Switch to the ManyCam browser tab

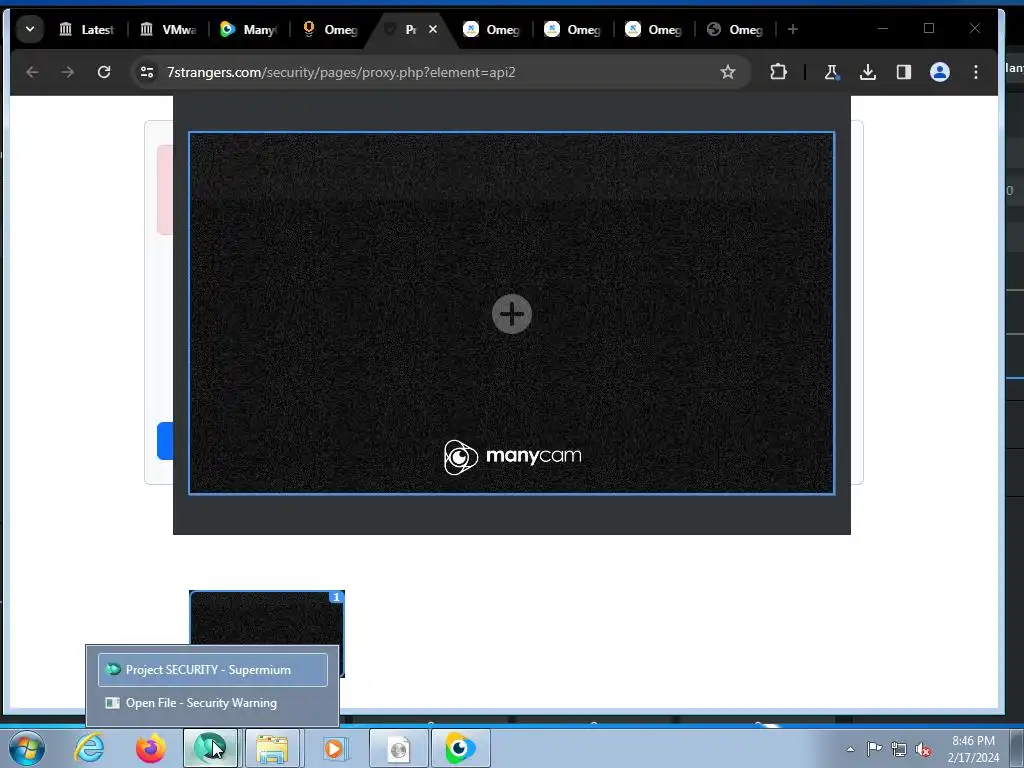click(x=249, y=29)
